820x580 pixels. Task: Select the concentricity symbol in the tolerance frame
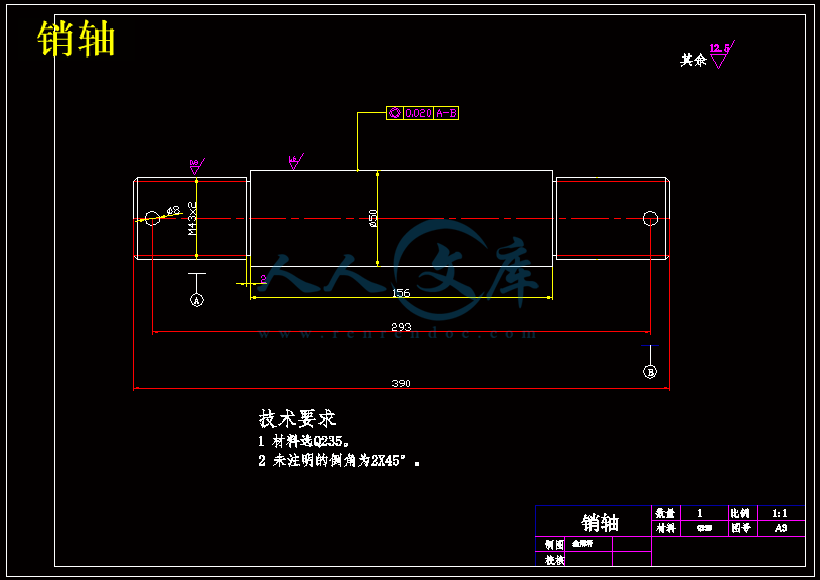pos(395,113)
